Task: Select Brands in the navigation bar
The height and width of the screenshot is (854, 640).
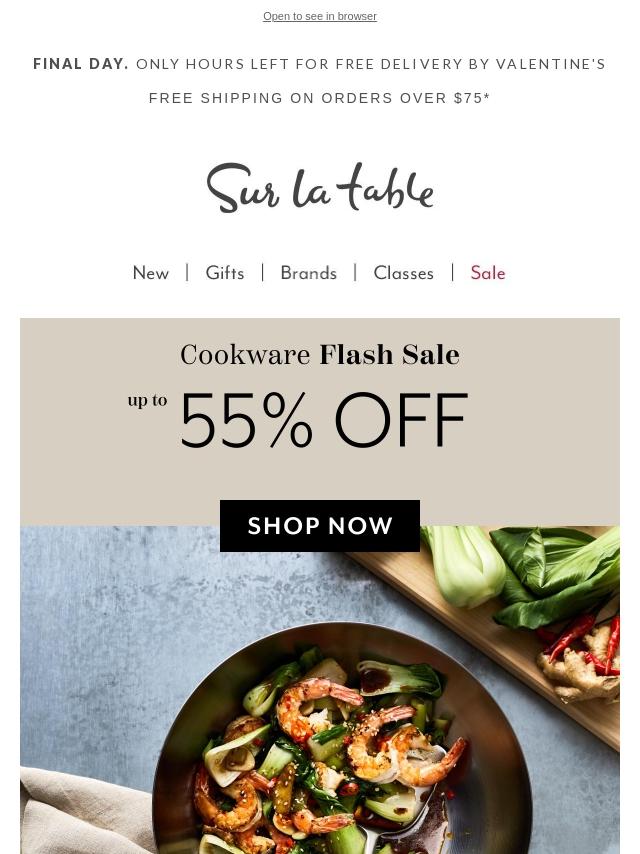Action: 308,273
